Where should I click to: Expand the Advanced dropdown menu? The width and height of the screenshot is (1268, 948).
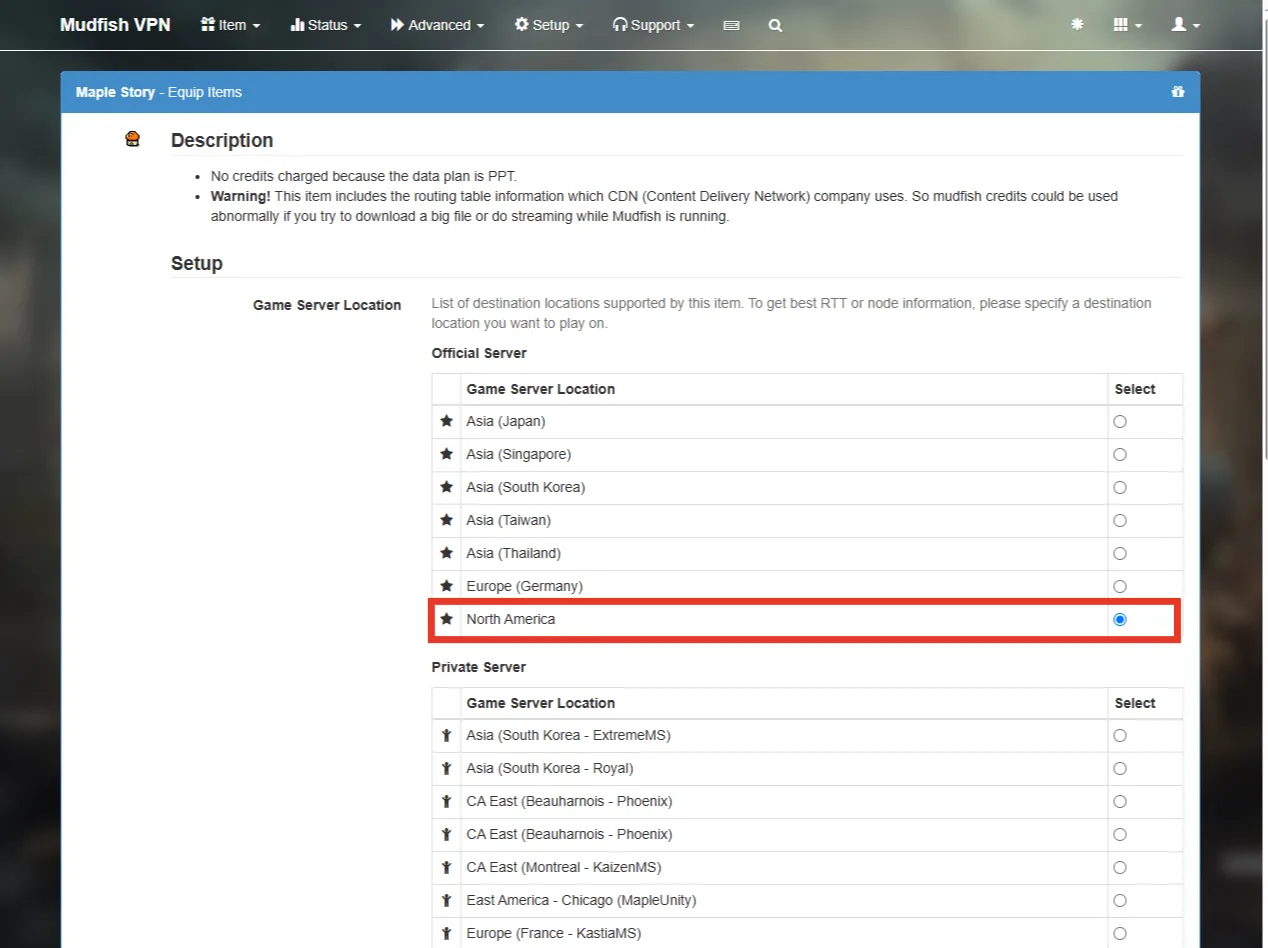pos(437,25)
